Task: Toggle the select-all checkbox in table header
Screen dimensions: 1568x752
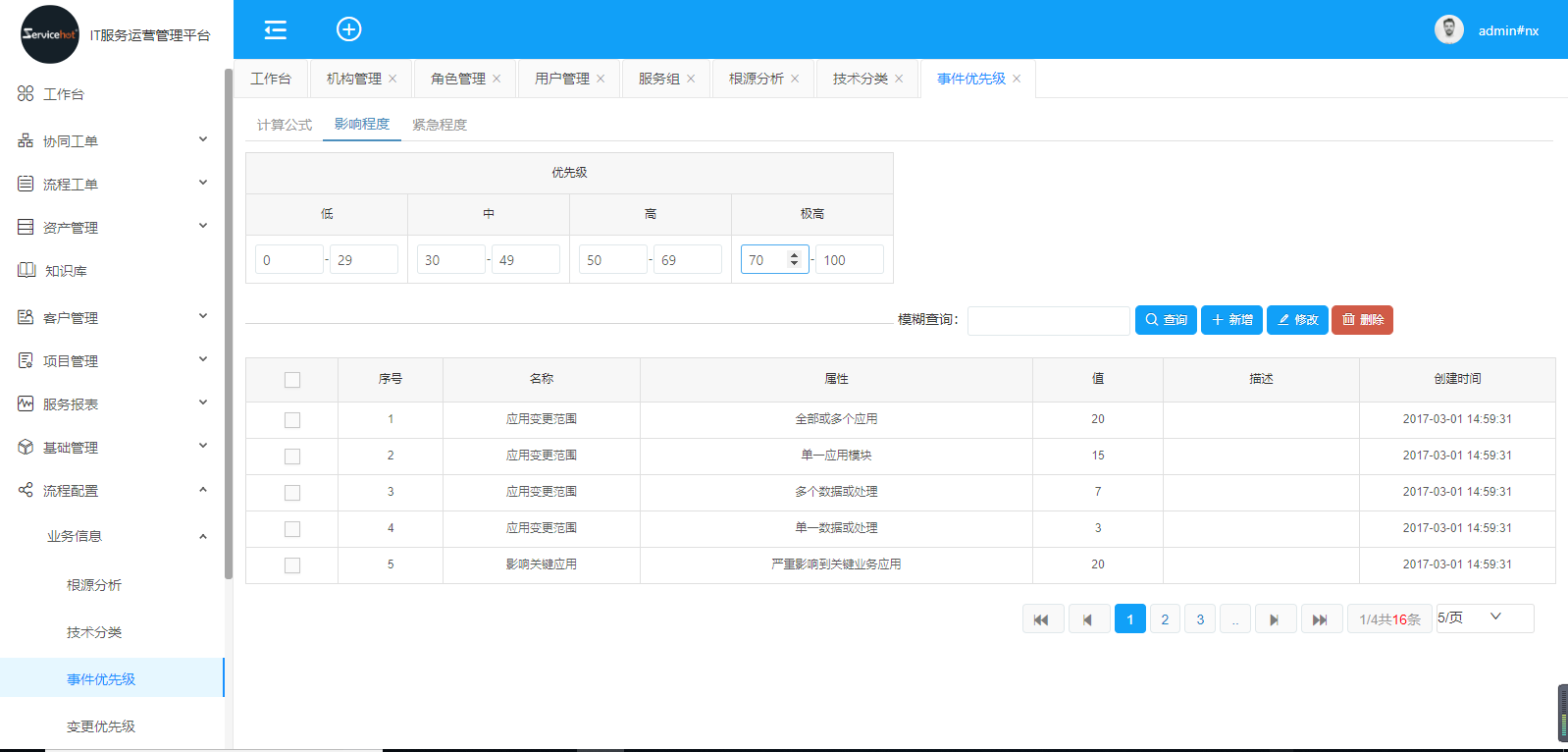Action: [x=292, y=380]
